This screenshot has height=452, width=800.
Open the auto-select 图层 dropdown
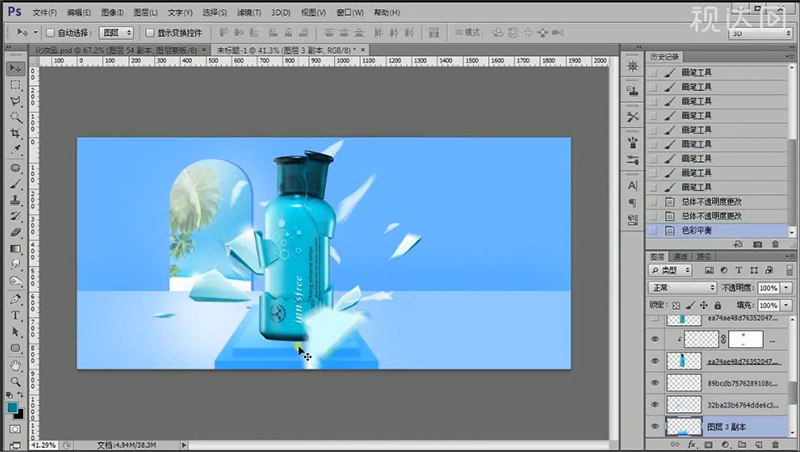[116, 33]
